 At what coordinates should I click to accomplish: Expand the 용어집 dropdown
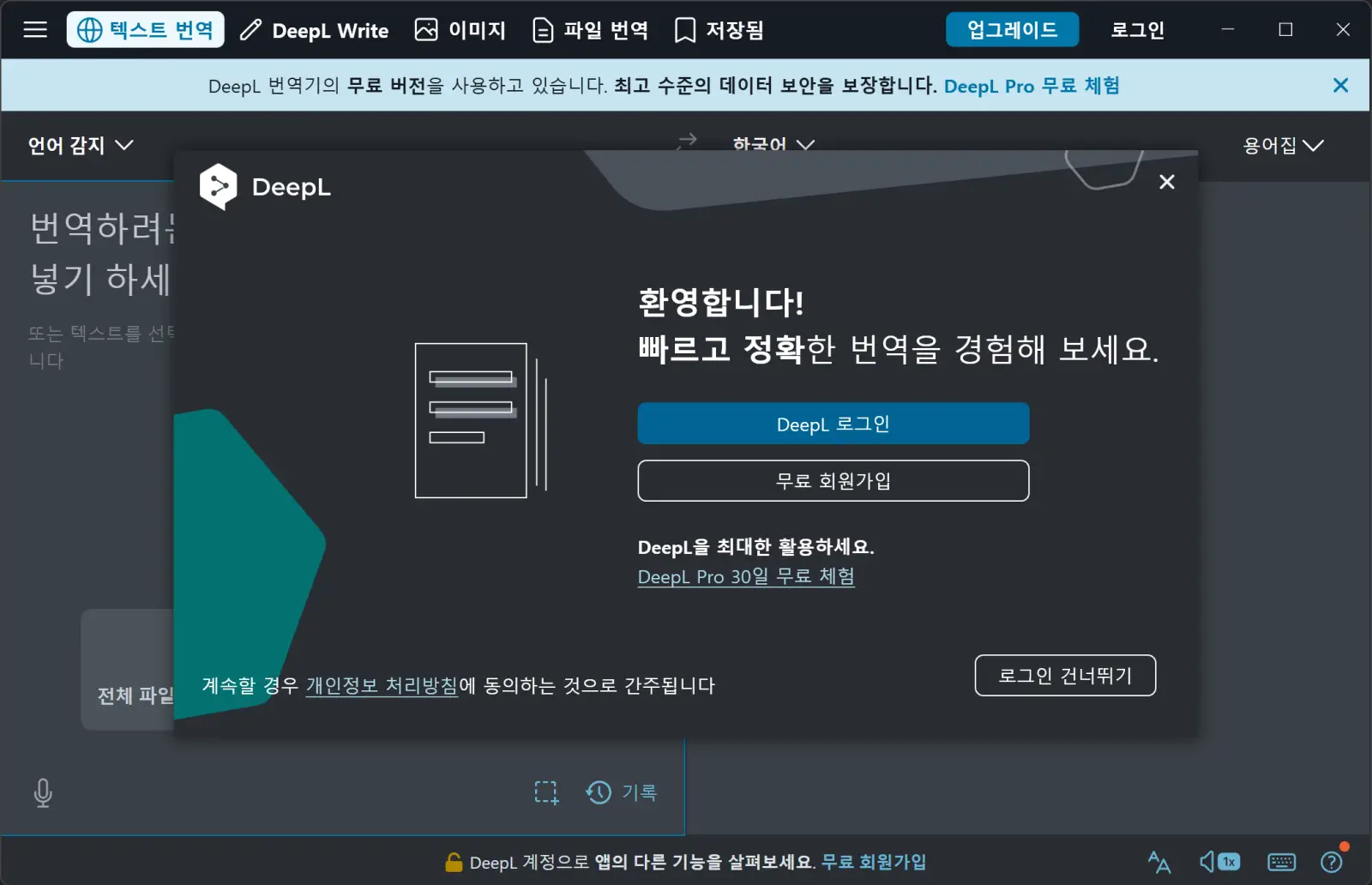[1284, 145]
